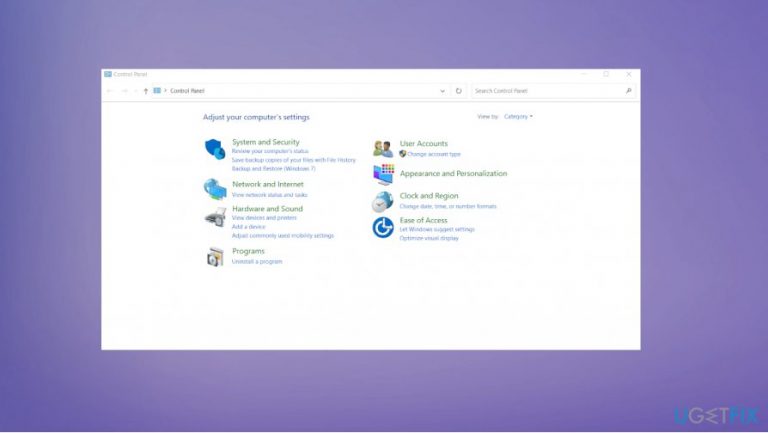Image resolution: width=768 pixels, height=433 pixels.
Task: Click the shield icon beside Change account type
Action: tap(403, 154)
